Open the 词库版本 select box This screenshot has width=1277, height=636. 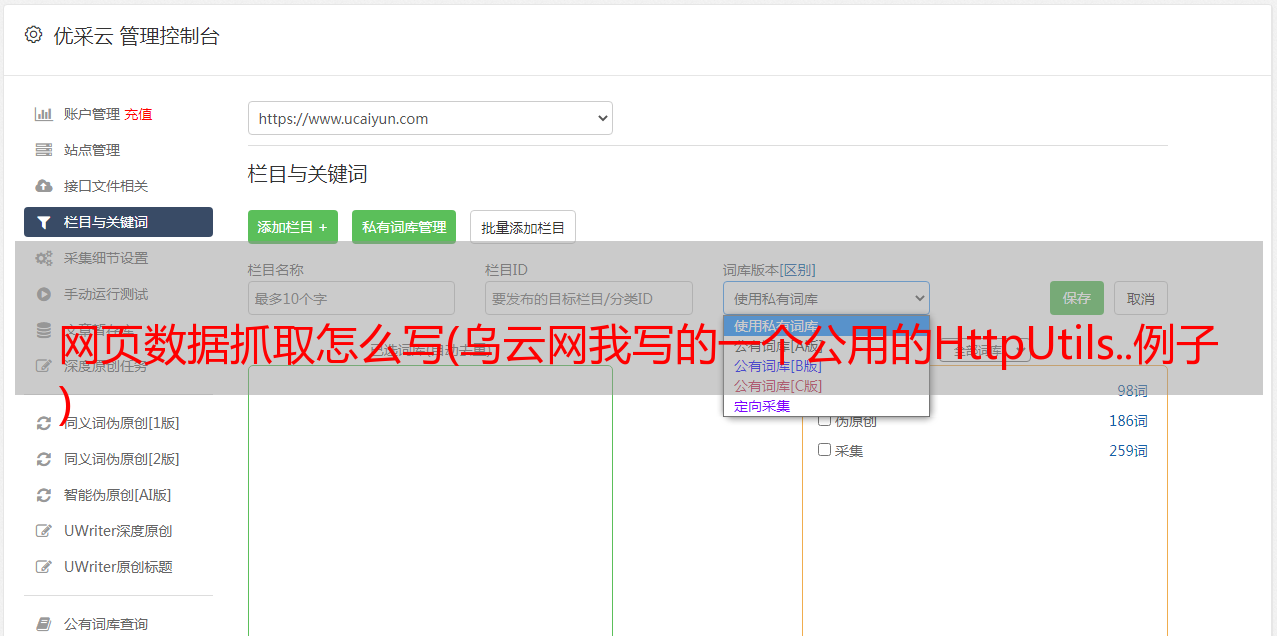click(826, 298)
